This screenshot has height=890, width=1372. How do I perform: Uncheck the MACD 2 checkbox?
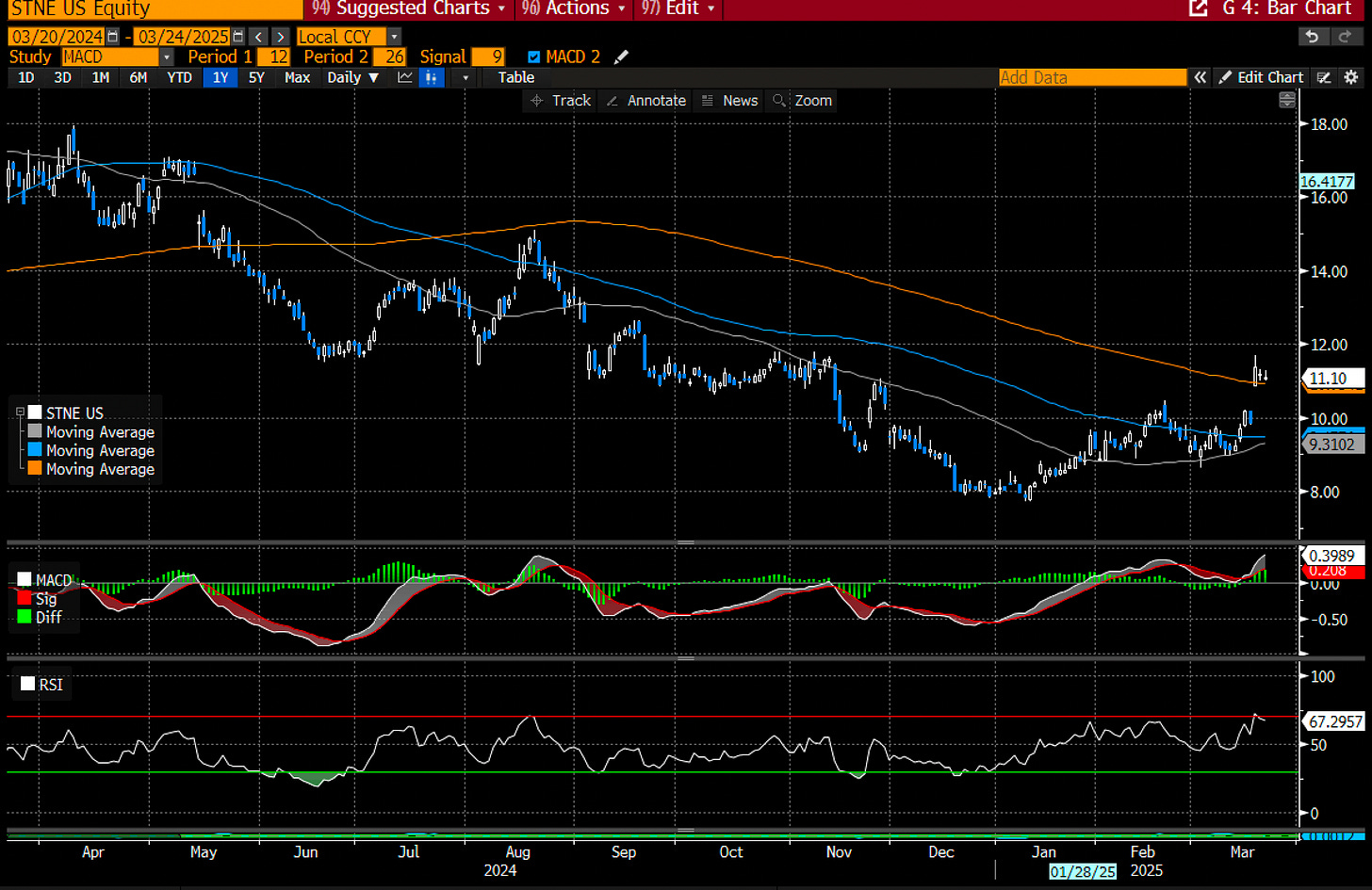[x=534, y=57]
